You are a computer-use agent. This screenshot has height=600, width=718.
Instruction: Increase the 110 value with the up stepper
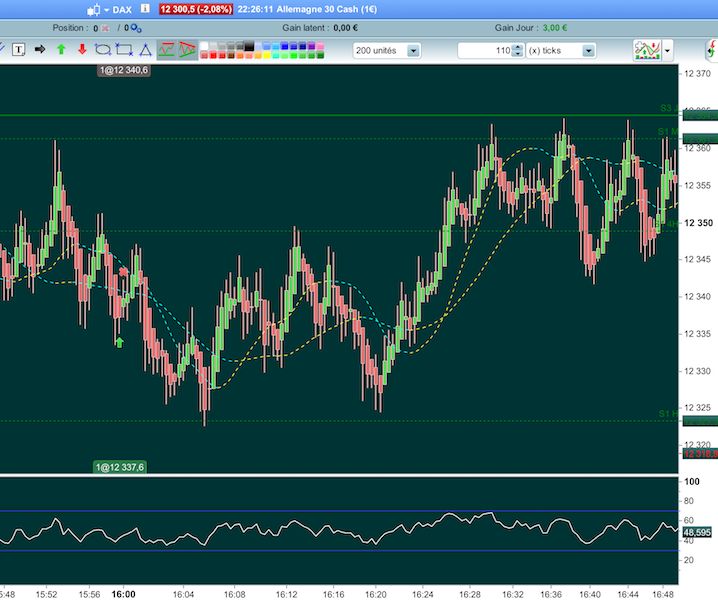[517, 47]
